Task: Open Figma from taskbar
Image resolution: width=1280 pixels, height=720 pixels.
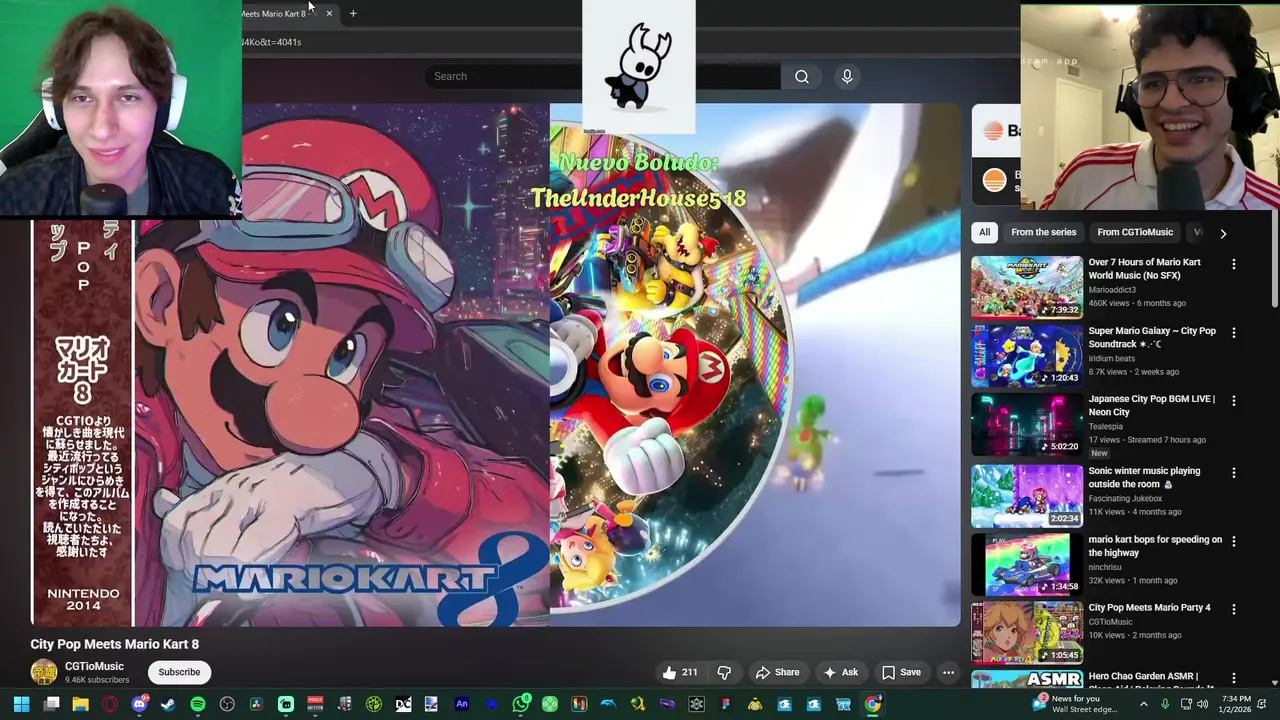Action: point(726,704)
